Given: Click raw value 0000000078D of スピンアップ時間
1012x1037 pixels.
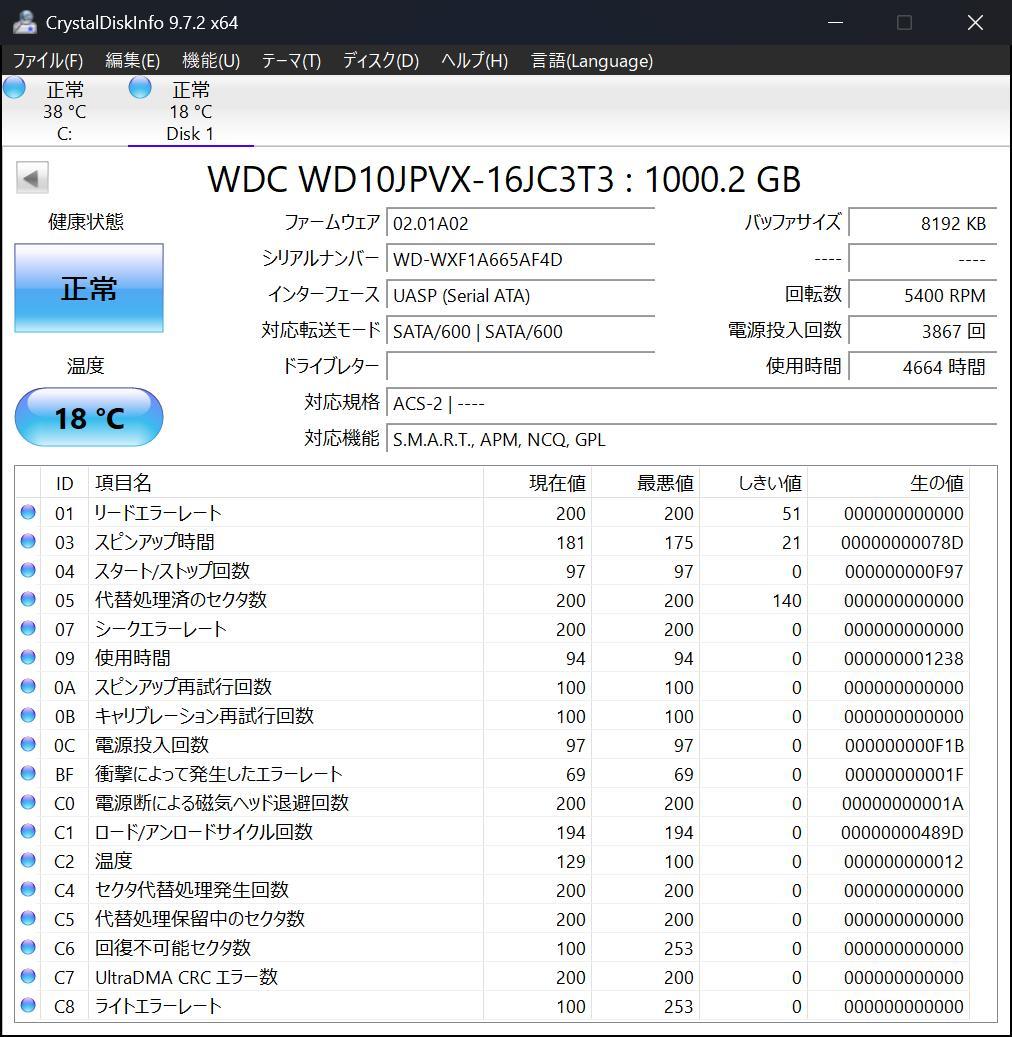Looking at the screenshot, I should [902, 542].
